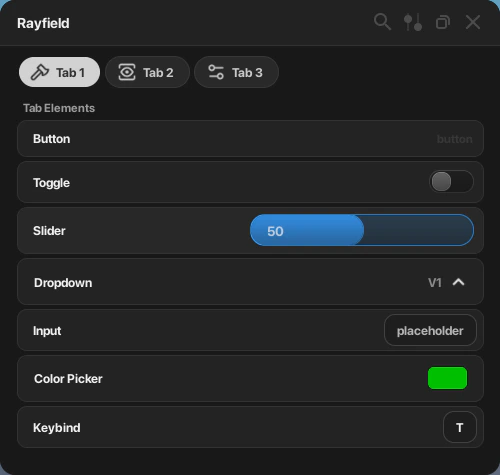
Task: Click the Toggle row label
Action: (x=51, y=183)
